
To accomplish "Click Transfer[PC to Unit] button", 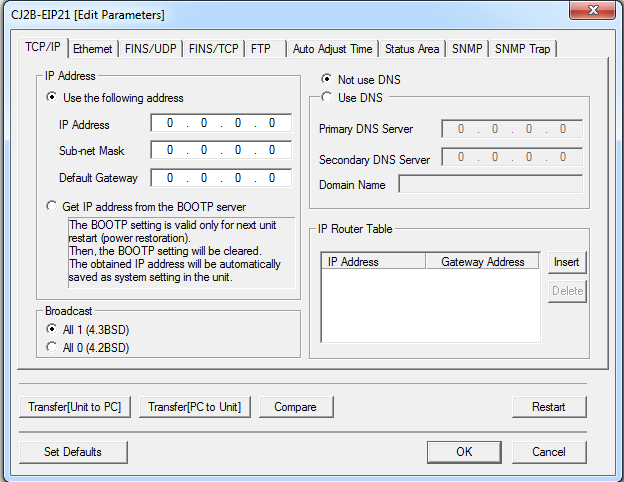I will click(195, 407).
